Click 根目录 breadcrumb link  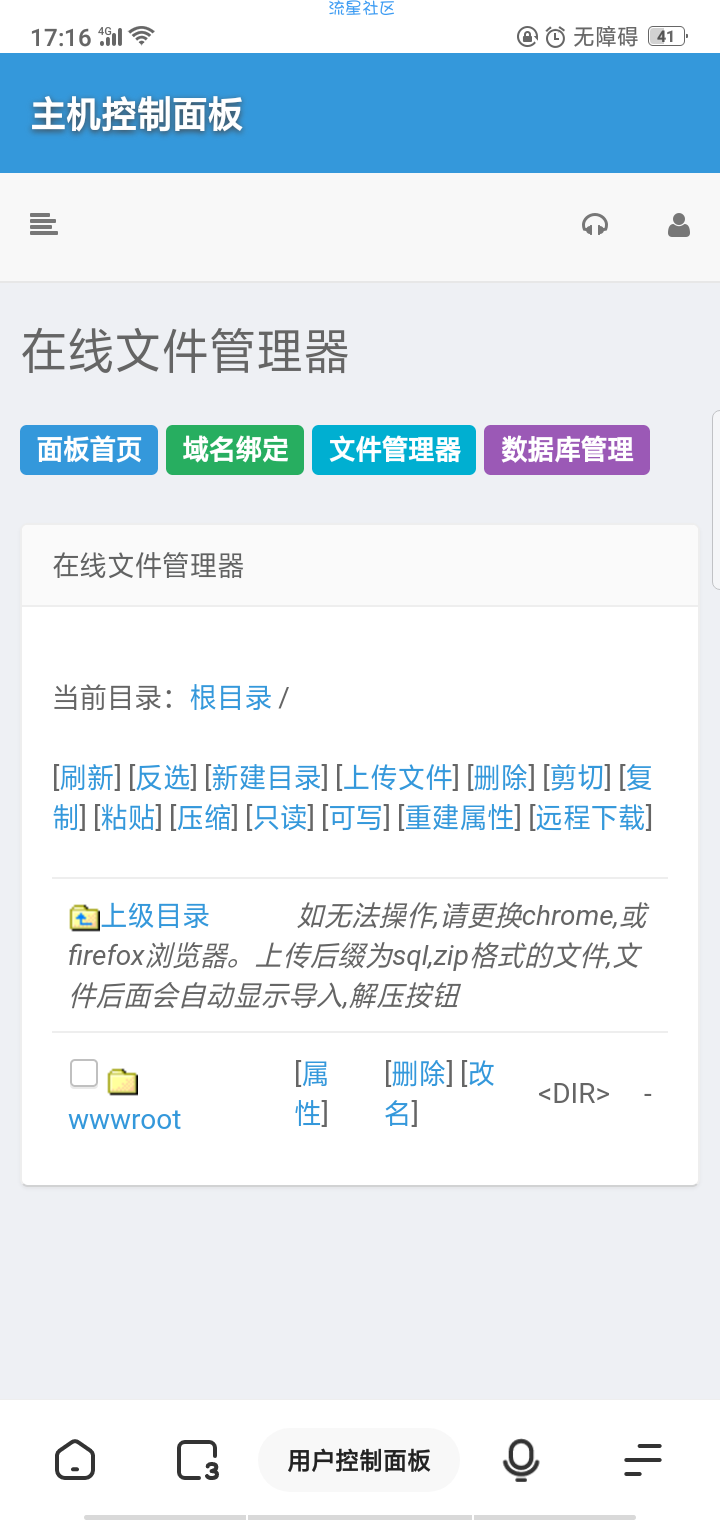click(231, 697)
